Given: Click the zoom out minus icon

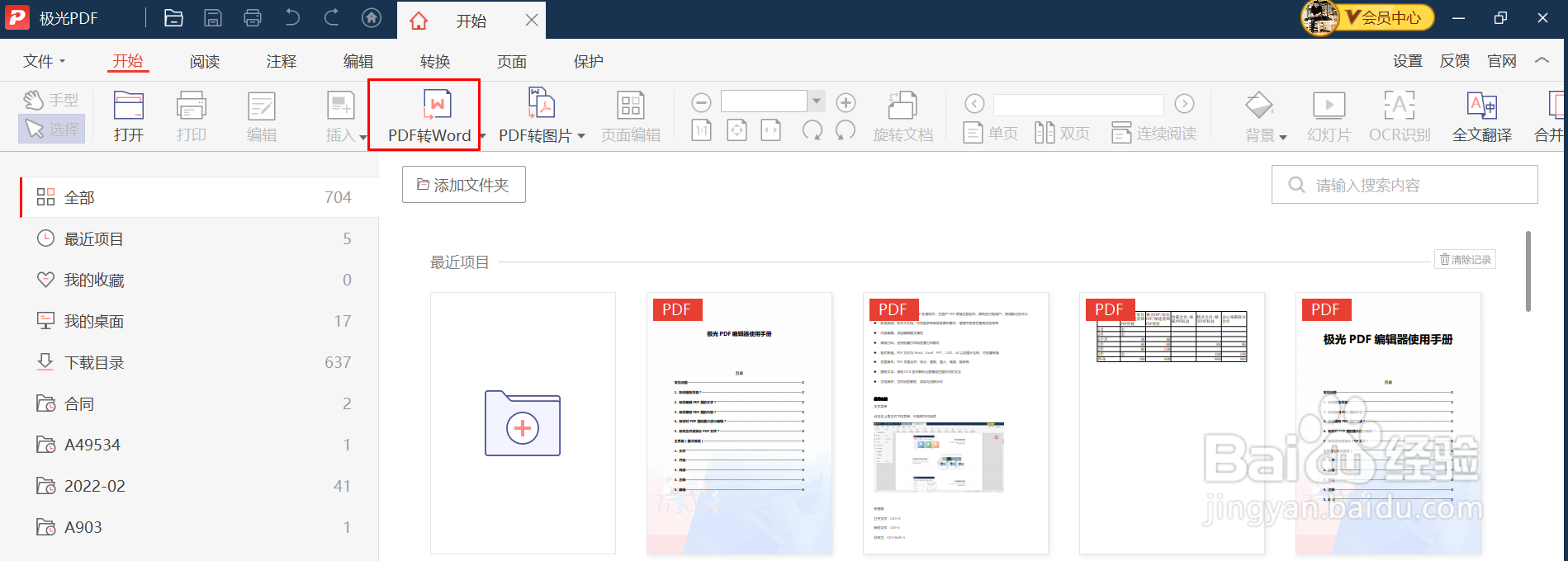Looking at the screenshot, I should (701, 102).
